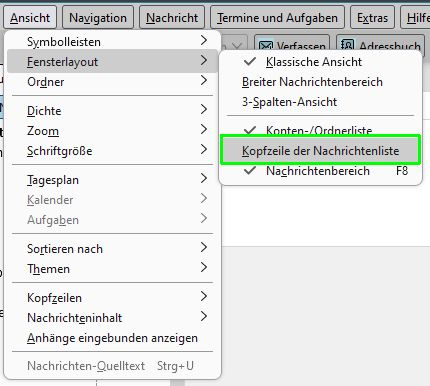Expand the Themen submenu
Screen dimensions: 430x386
(112, 269)
